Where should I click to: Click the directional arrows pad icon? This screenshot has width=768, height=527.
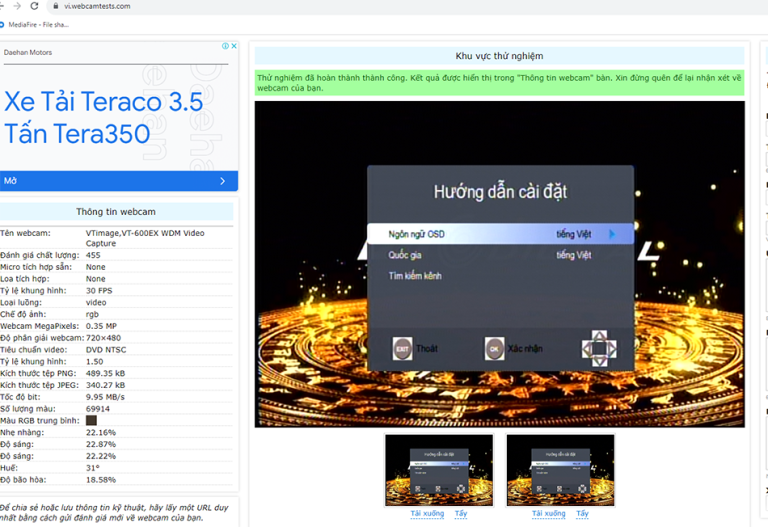click(x=598, y=348)
